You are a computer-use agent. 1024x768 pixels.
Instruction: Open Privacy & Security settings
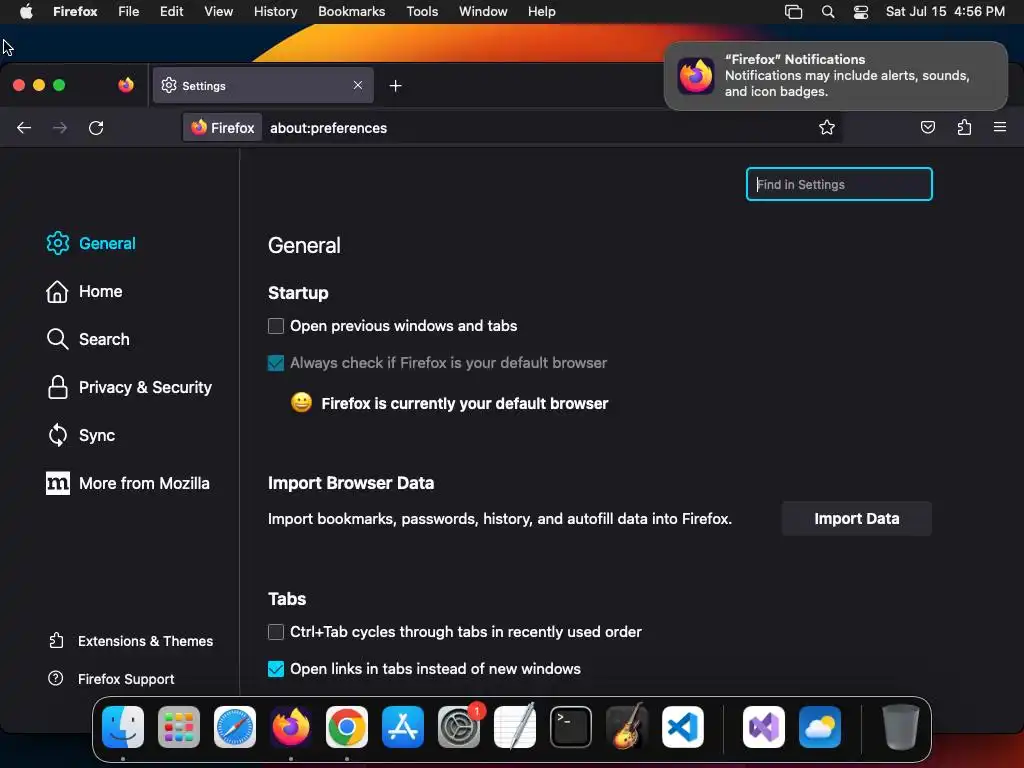[129, 387]
